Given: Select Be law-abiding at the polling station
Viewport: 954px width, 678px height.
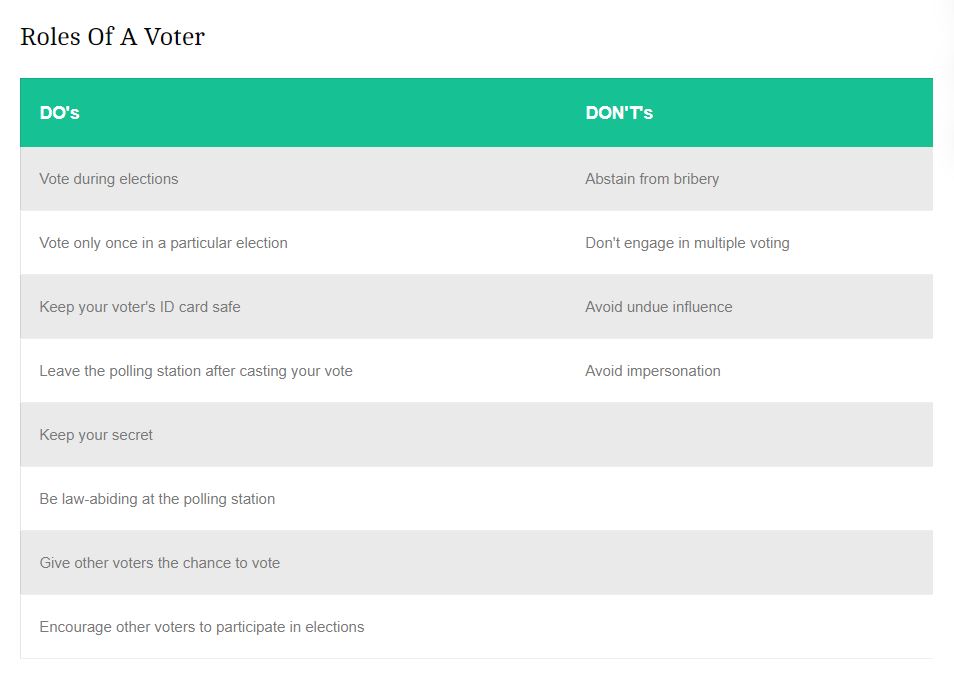Looking at the screenshot, I should tap(157, 499).
